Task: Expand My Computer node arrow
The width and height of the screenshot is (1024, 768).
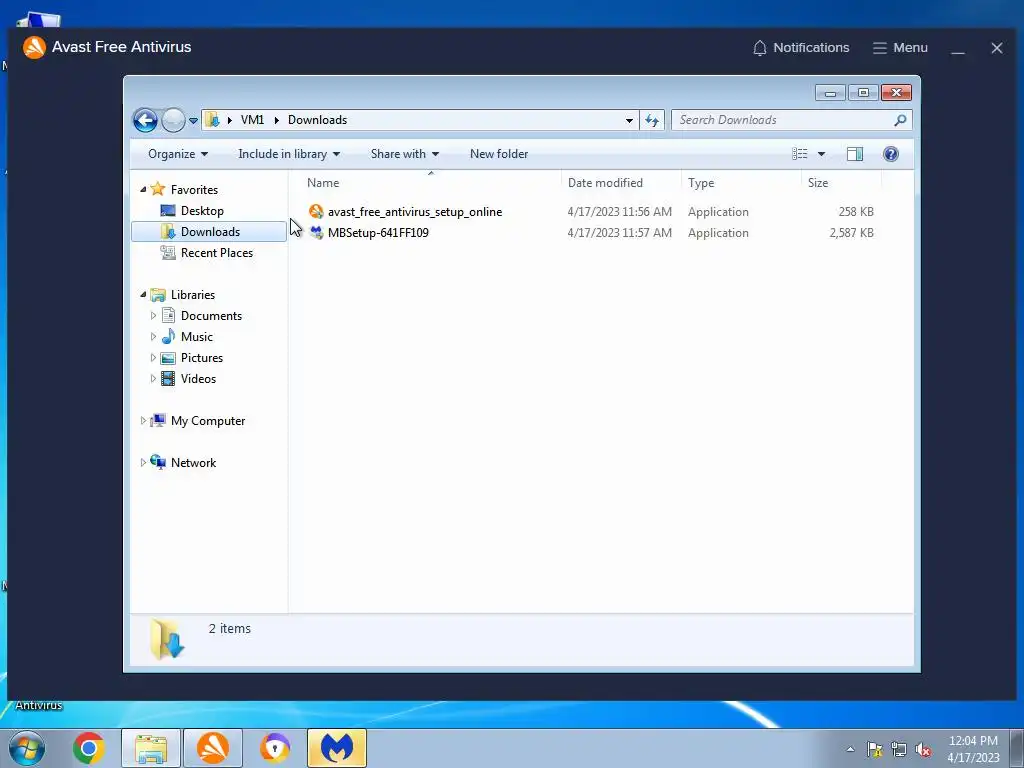Action: tap(143, 421)
